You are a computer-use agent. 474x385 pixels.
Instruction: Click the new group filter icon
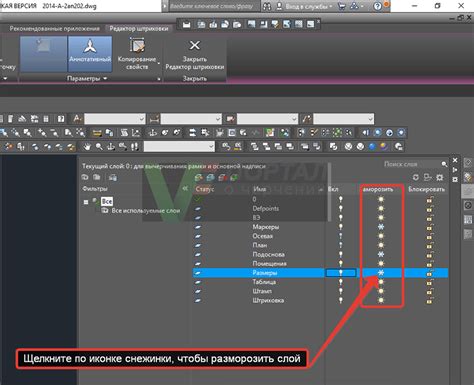[97, 177]
